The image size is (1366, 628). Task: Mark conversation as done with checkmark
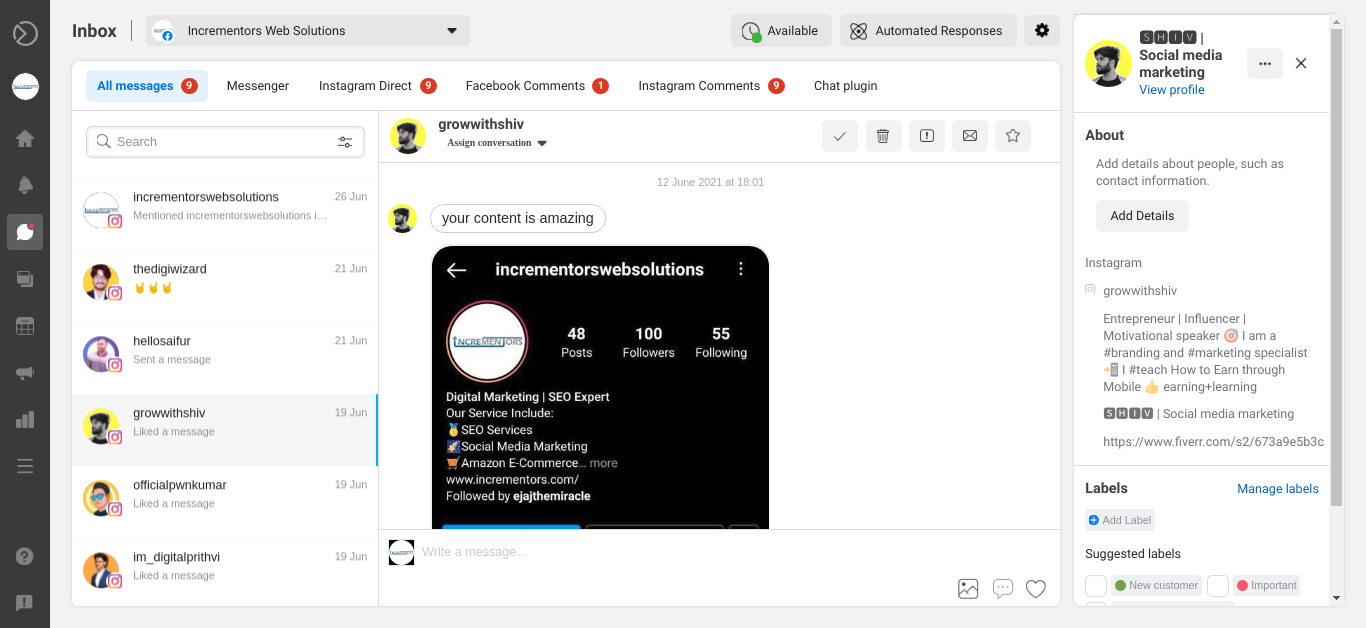840,136
